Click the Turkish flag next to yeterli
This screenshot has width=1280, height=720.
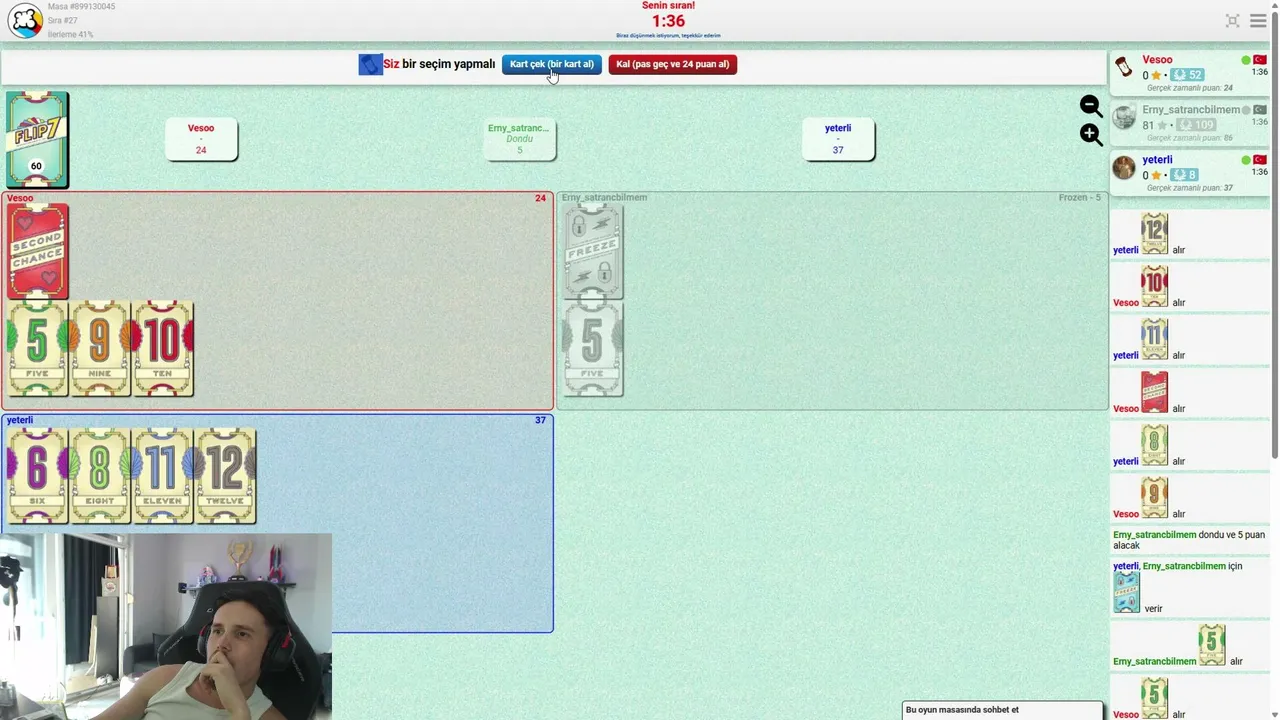(1260, 160)
